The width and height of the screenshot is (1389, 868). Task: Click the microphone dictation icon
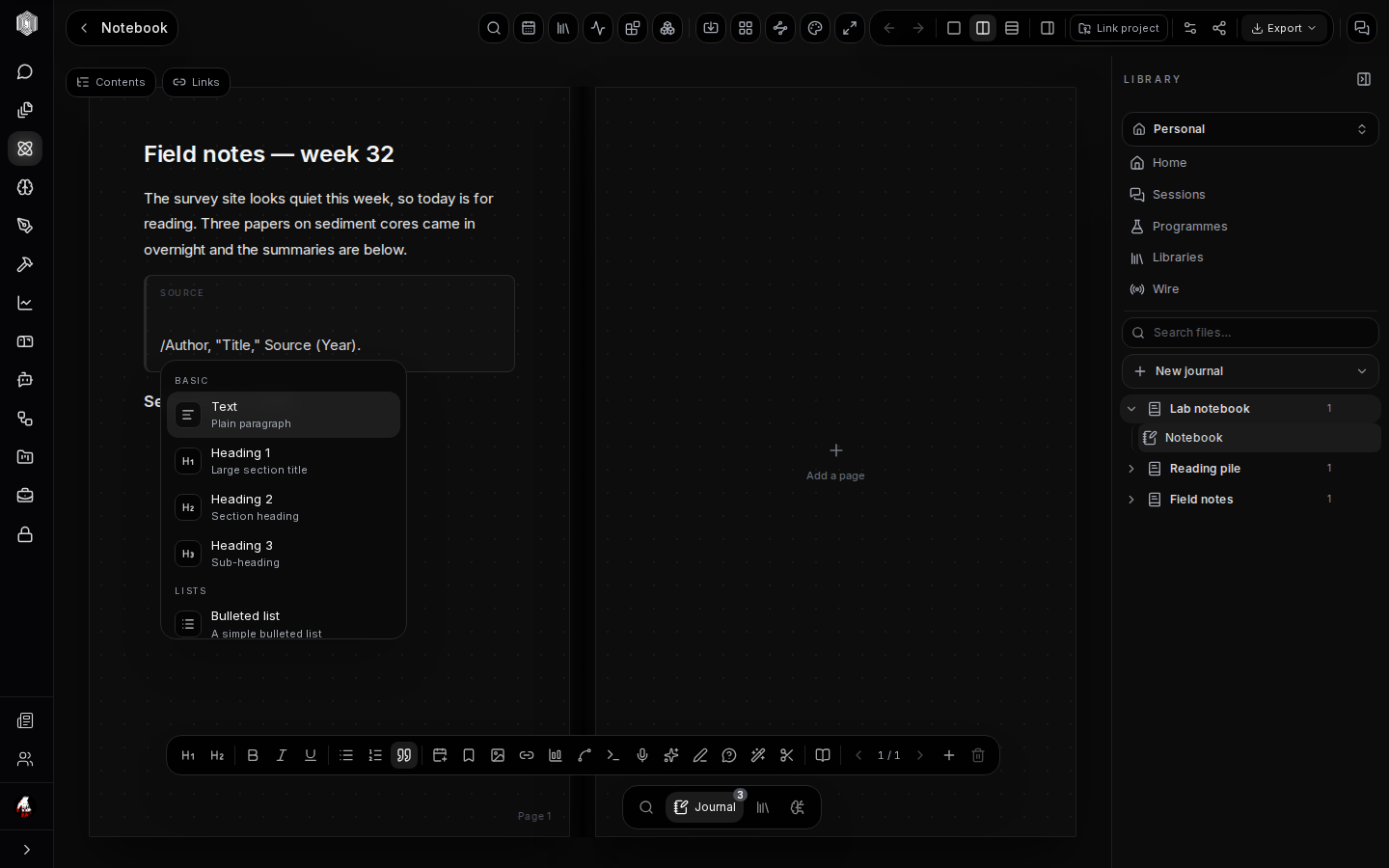tap(642, 755)
